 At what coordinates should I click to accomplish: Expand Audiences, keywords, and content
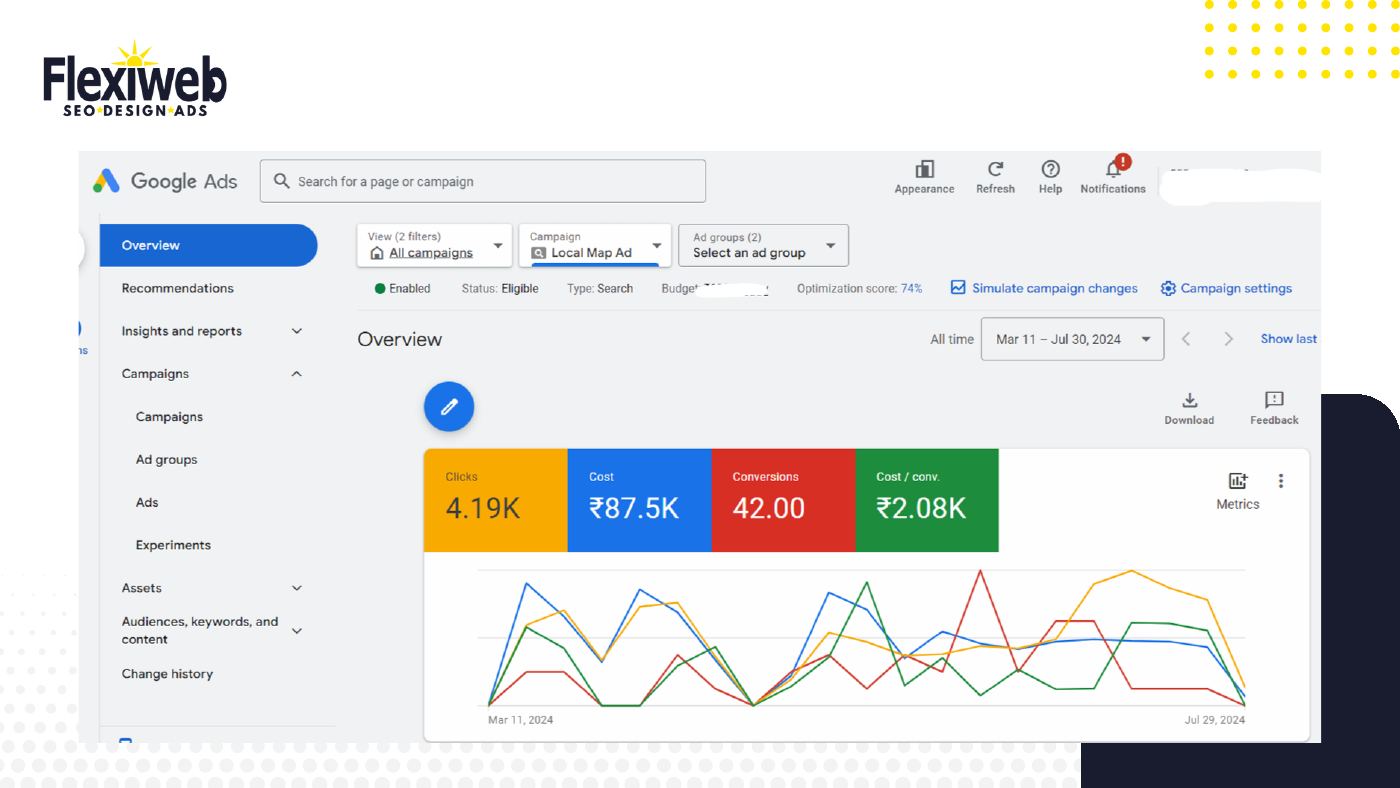pyautogui.click(x=296, y=630)
